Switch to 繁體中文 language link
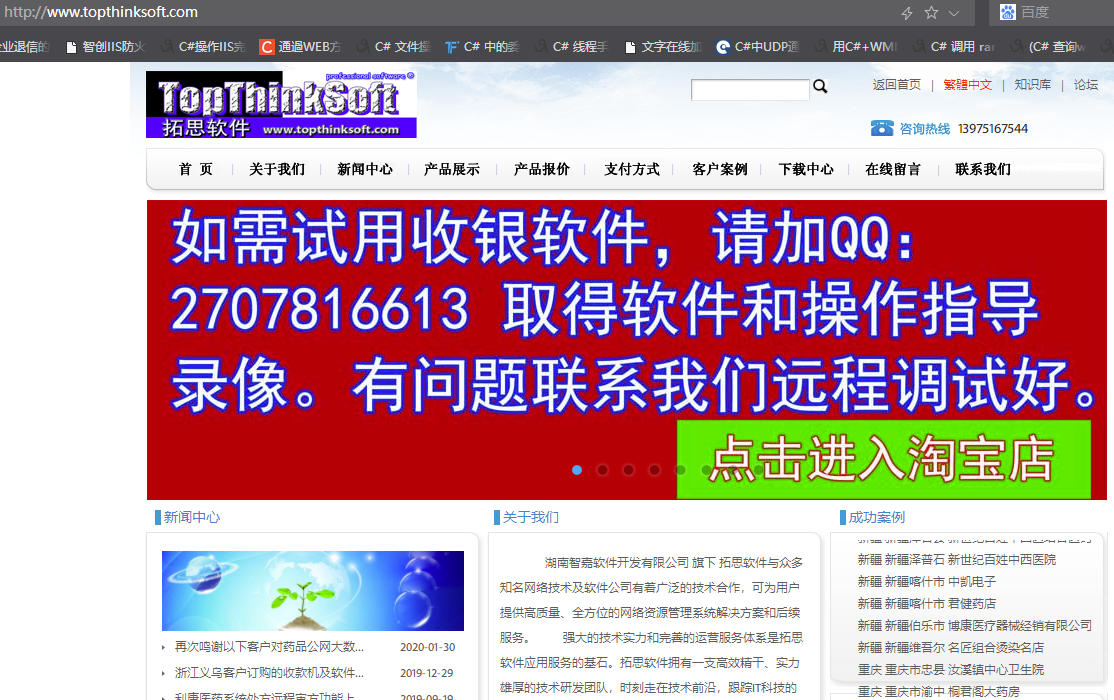Image resolution: width=1114 pixels, height=700 pixels. point(967,85)
